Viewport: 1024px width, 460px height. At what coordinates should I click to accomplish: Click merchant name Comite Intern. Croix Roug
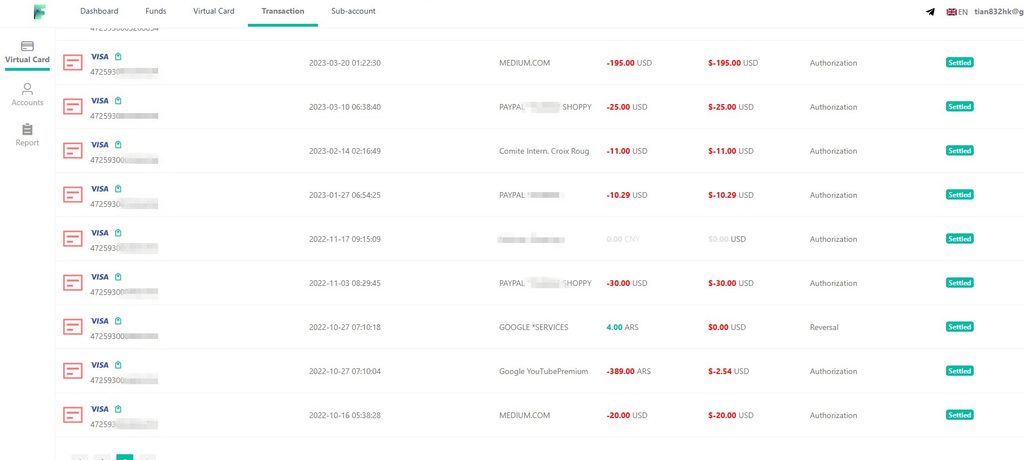click(x=544, y=151)
